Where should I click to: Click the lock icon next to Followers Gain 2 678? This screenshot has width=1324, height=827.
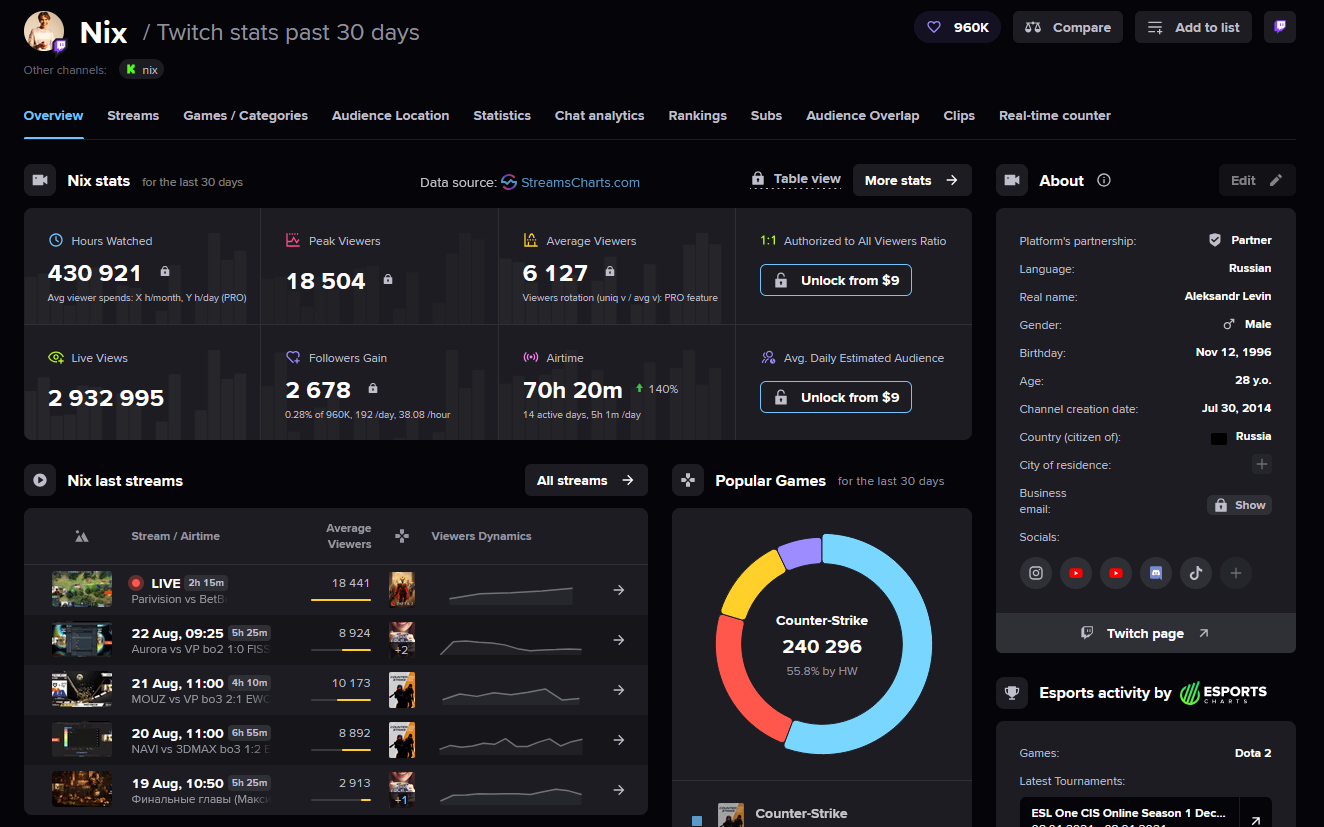click(x=373, y=389)
